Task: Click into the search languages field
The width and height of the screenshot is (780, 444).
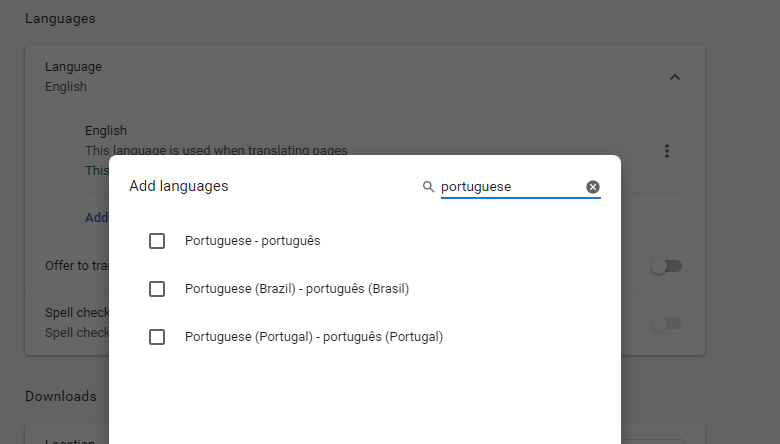Action: pos(510,187)
